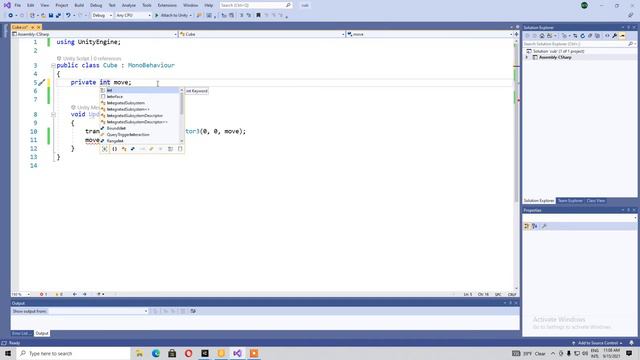The width and height of the screenshot is (640, 360).
Task: Open the Debug menu
Action: coord(96,5)
